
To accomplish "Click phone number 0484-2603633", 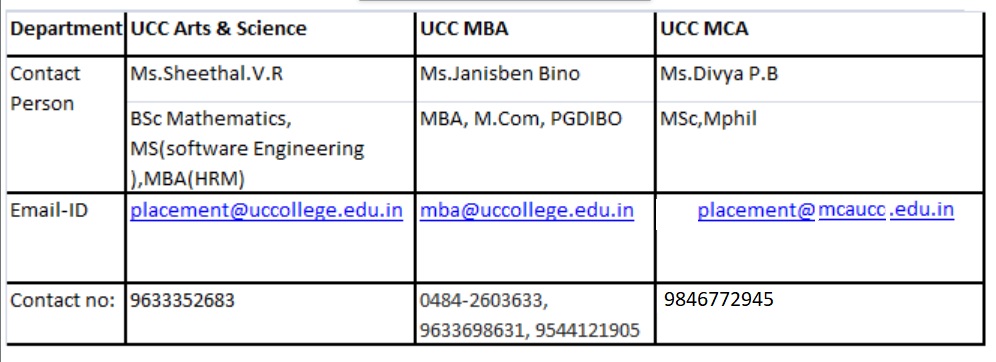I will pyautogui.click(x=483, y=300).
